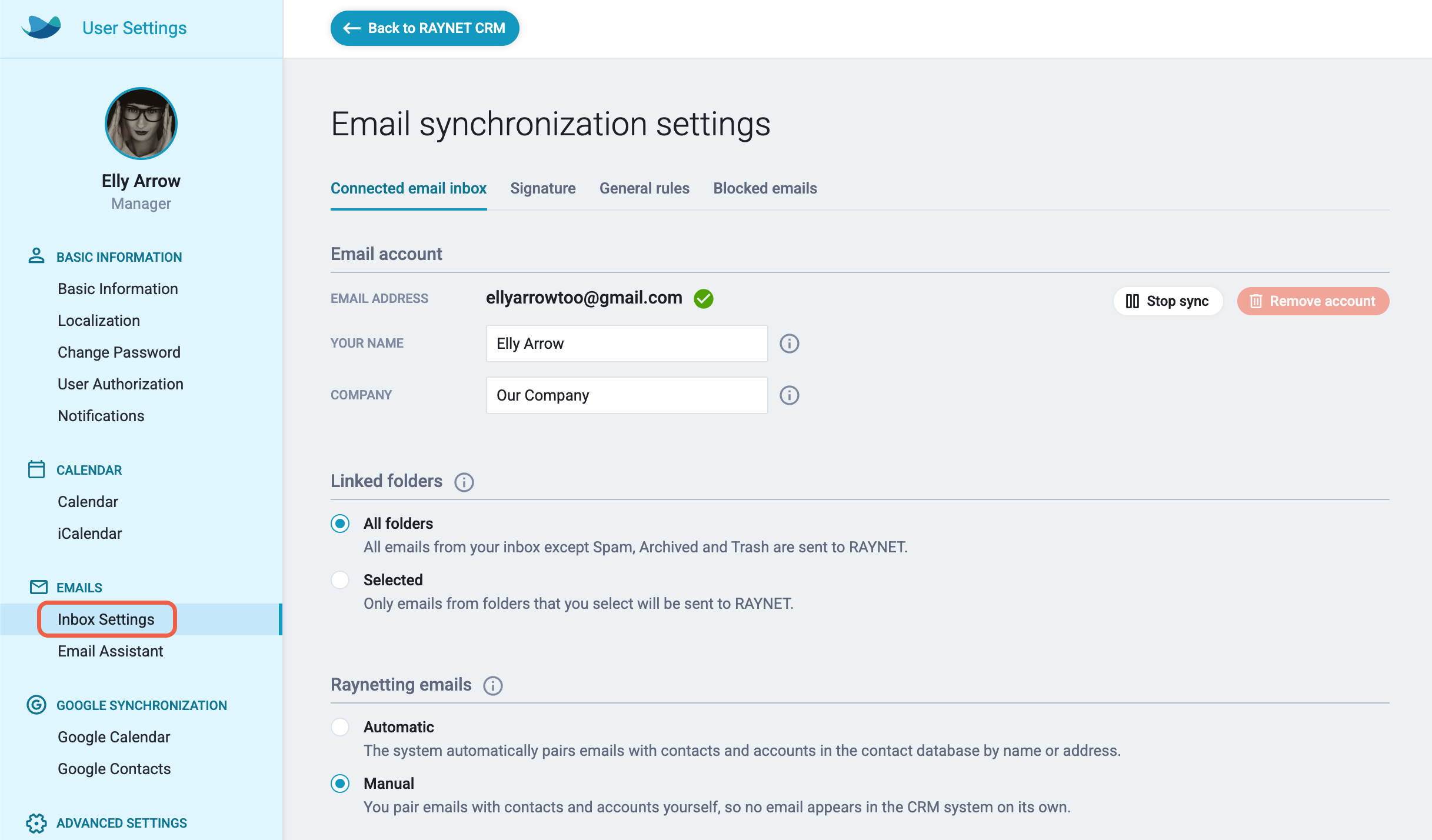Click the RAYNET bird logo
Screen dimensions: 1432x840
coord(41,27)
